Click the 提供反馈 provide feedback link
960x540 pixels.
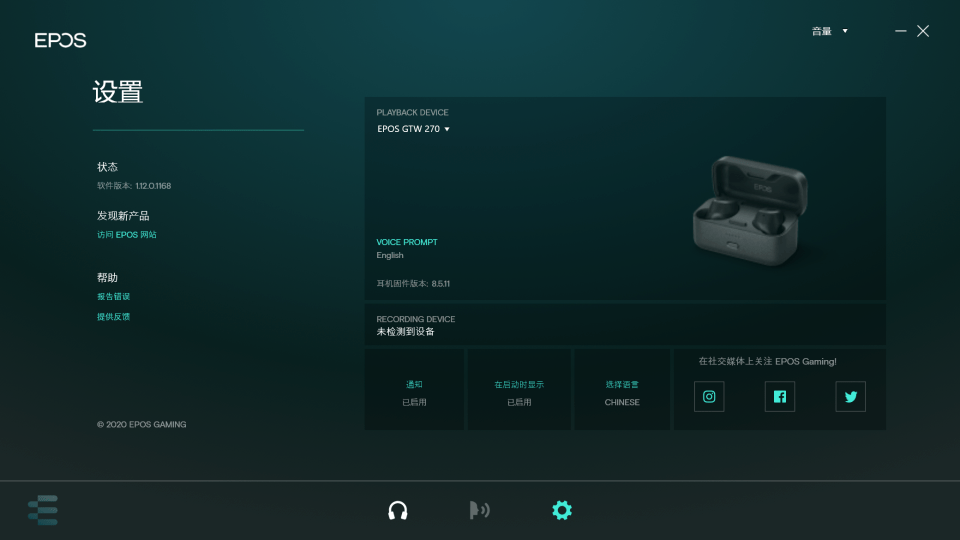click(113, 317)
